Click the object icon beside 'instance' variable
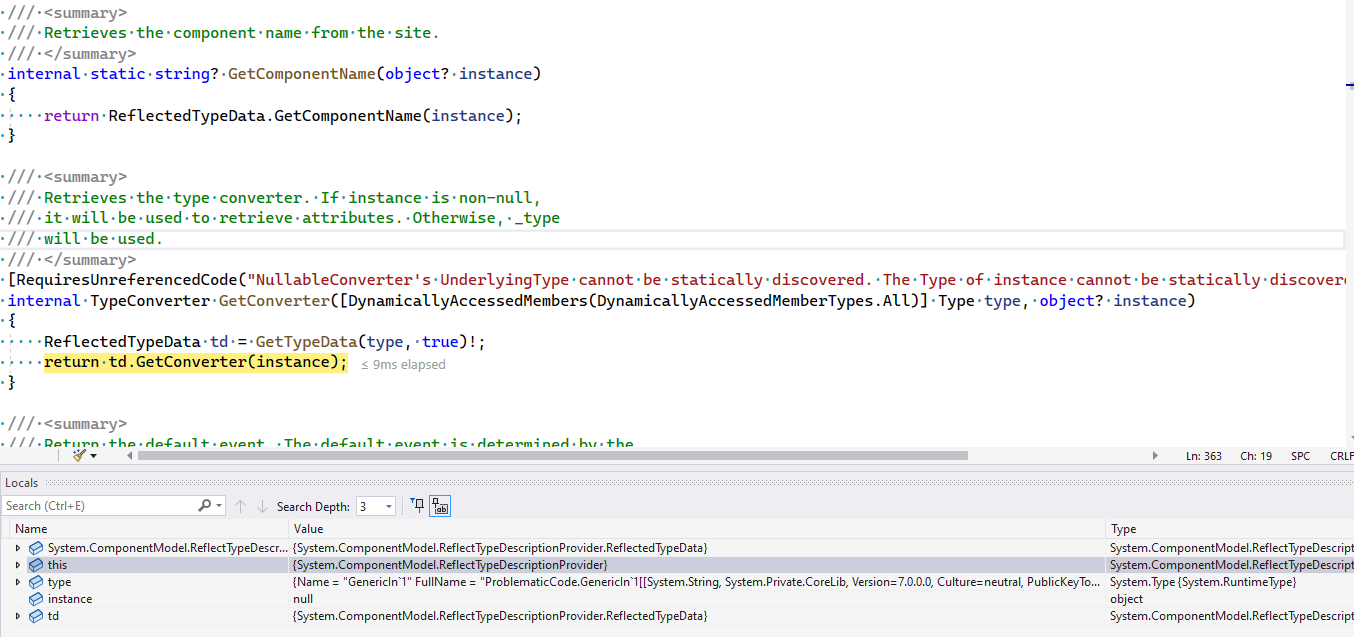The width and height of the screenshot is (1354, 637). click(36, 599)
